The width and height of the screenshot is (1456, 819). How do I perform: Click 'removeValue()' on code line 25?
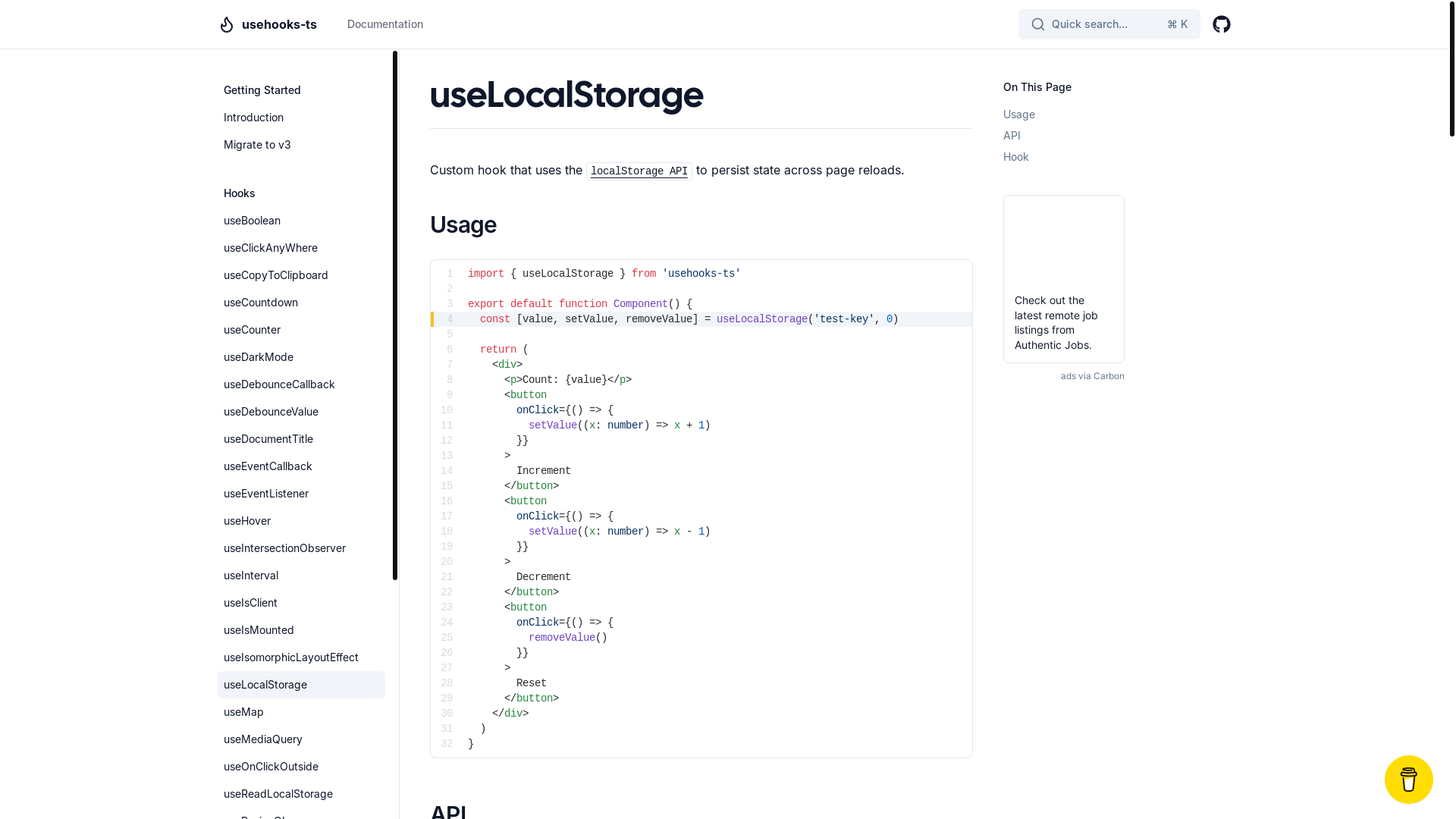click(567, 638)
